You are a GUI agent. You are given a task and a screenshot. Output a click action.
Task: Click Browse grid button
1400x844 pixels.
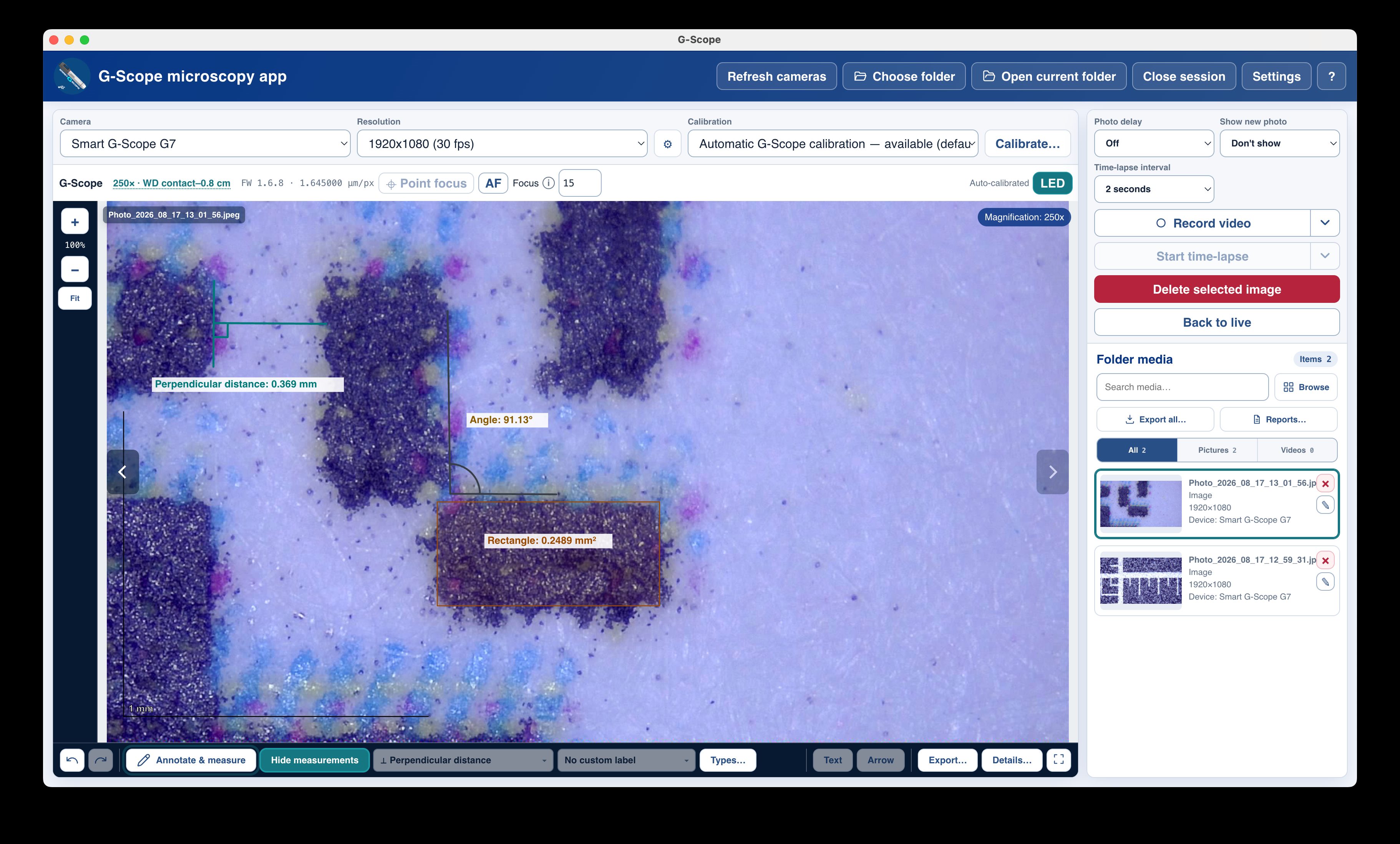coord(1306,387)
